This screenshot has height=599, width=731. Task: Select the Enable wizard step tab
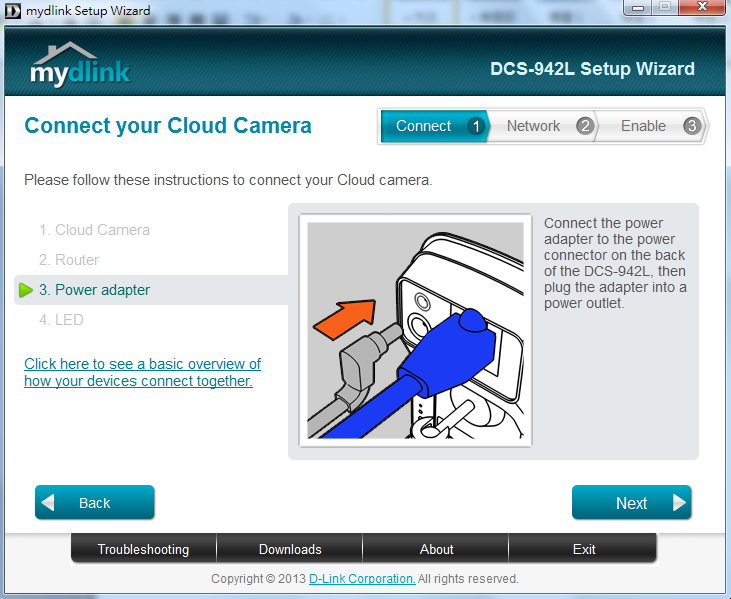[x=643, y=126]
